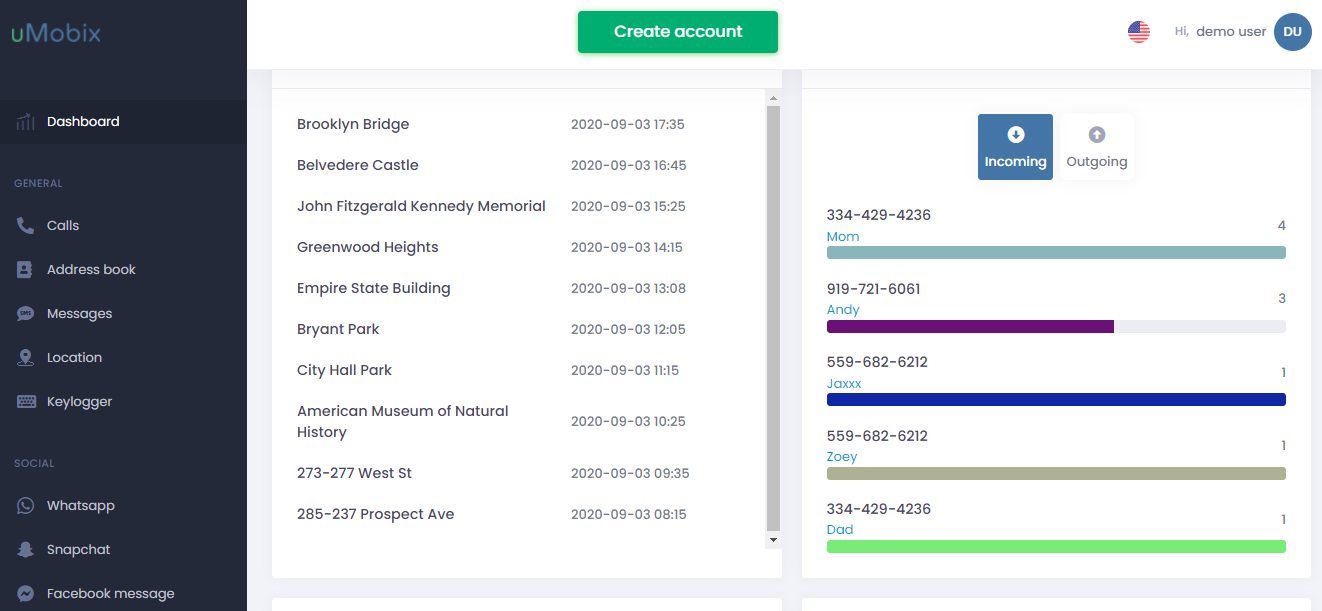Click scrollbar up arrow in locations list
Image resolution: width=1322 pixels, height=611 pixels.
coord(772,98)
